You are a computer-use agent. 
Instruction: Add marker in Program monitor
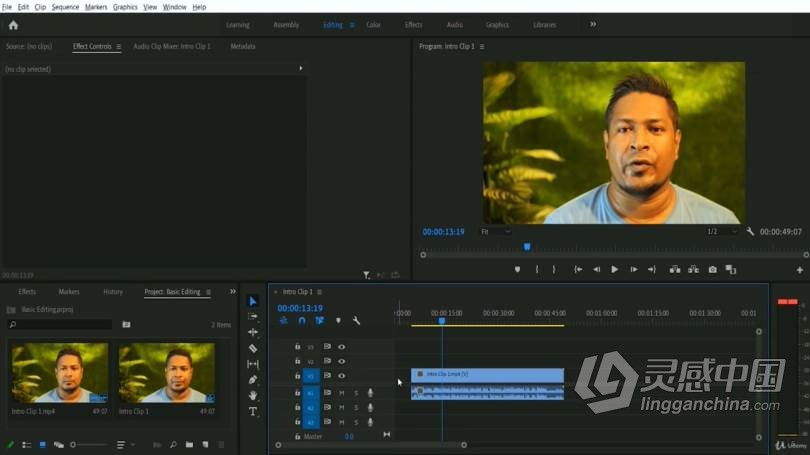pyautogui.click(x=517, y=270)
